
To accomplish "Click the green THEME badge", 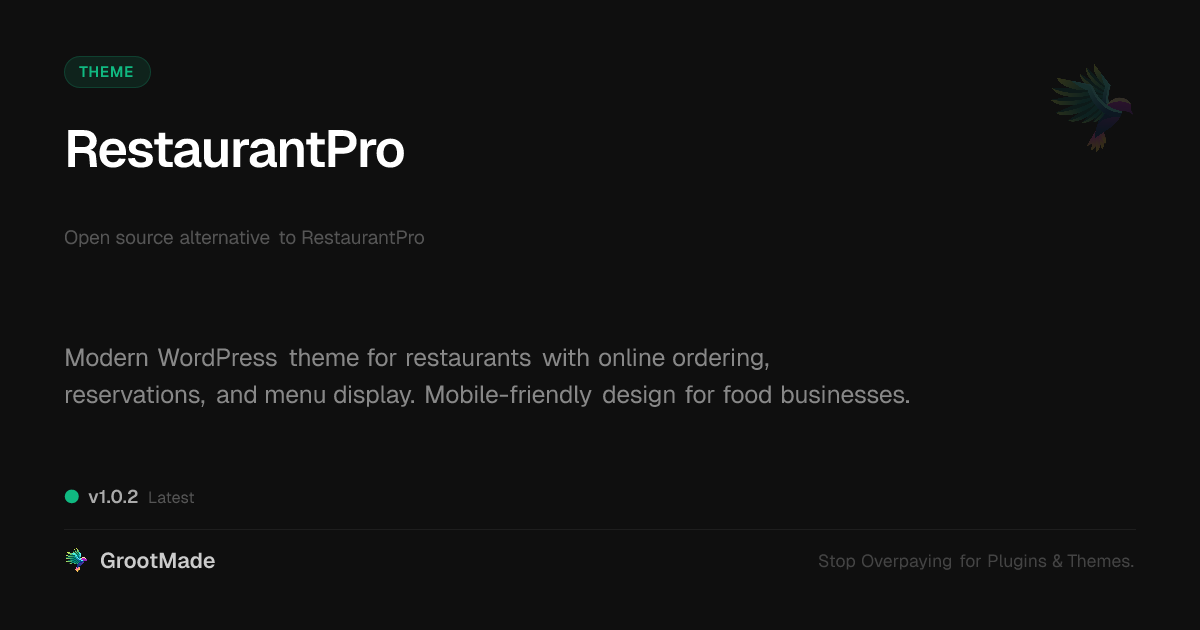I will [x=107, y=72].
